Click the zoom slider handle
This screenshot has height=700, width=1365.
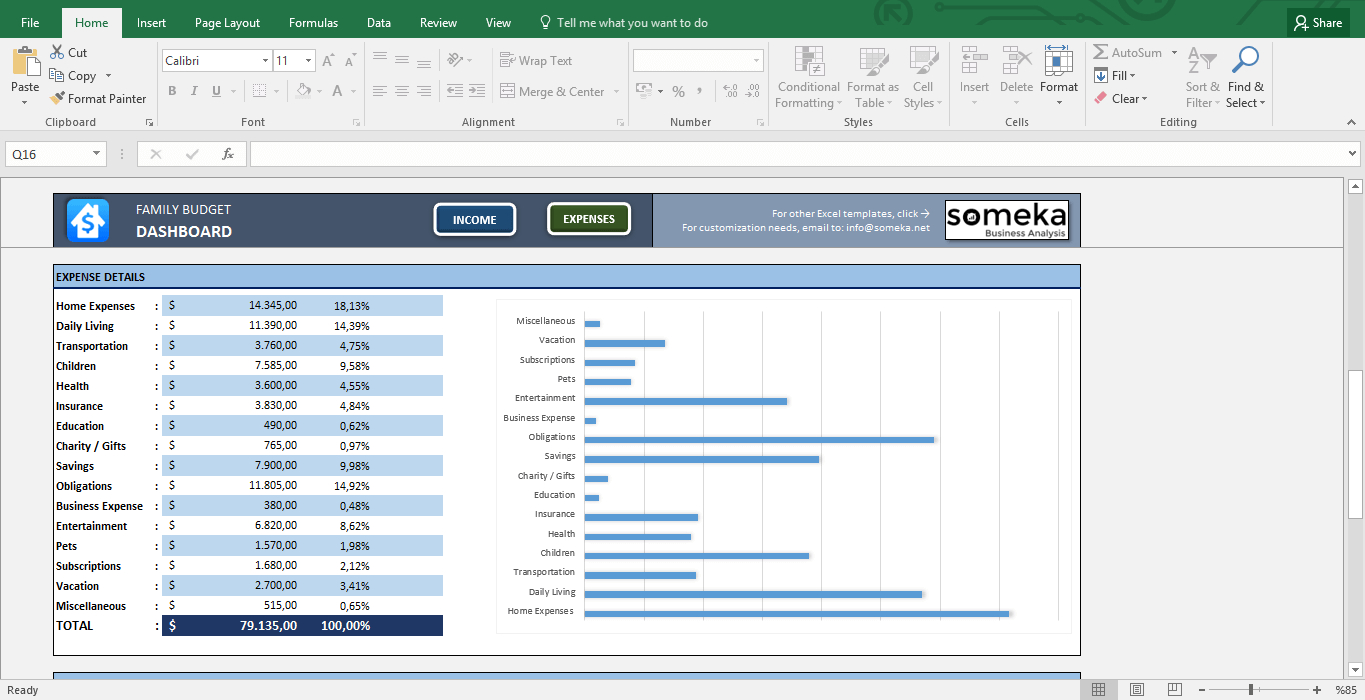pyautogui.click(x=1251, y=689)
